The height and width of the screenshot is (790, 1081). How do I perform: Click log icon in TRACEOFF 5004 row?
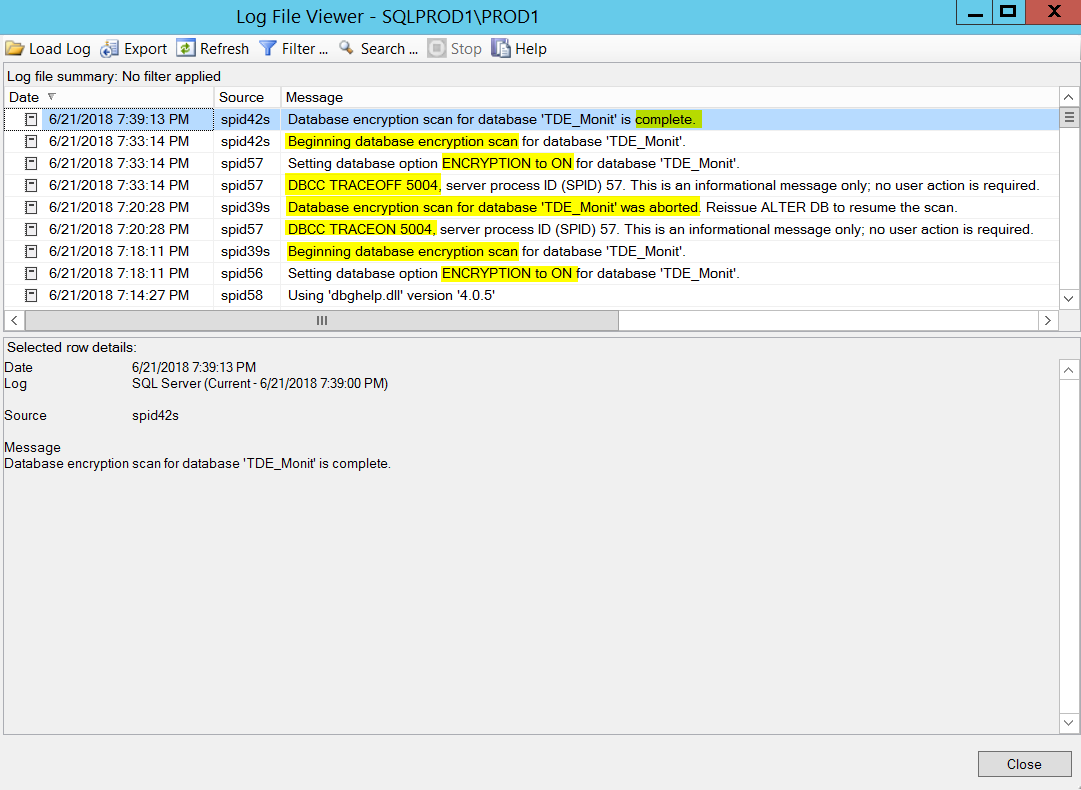point(31,185)
